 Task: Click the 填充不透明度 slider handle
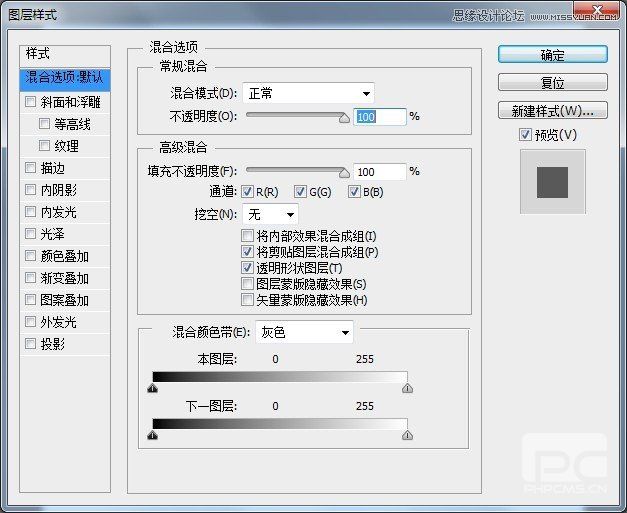(344, 173)
